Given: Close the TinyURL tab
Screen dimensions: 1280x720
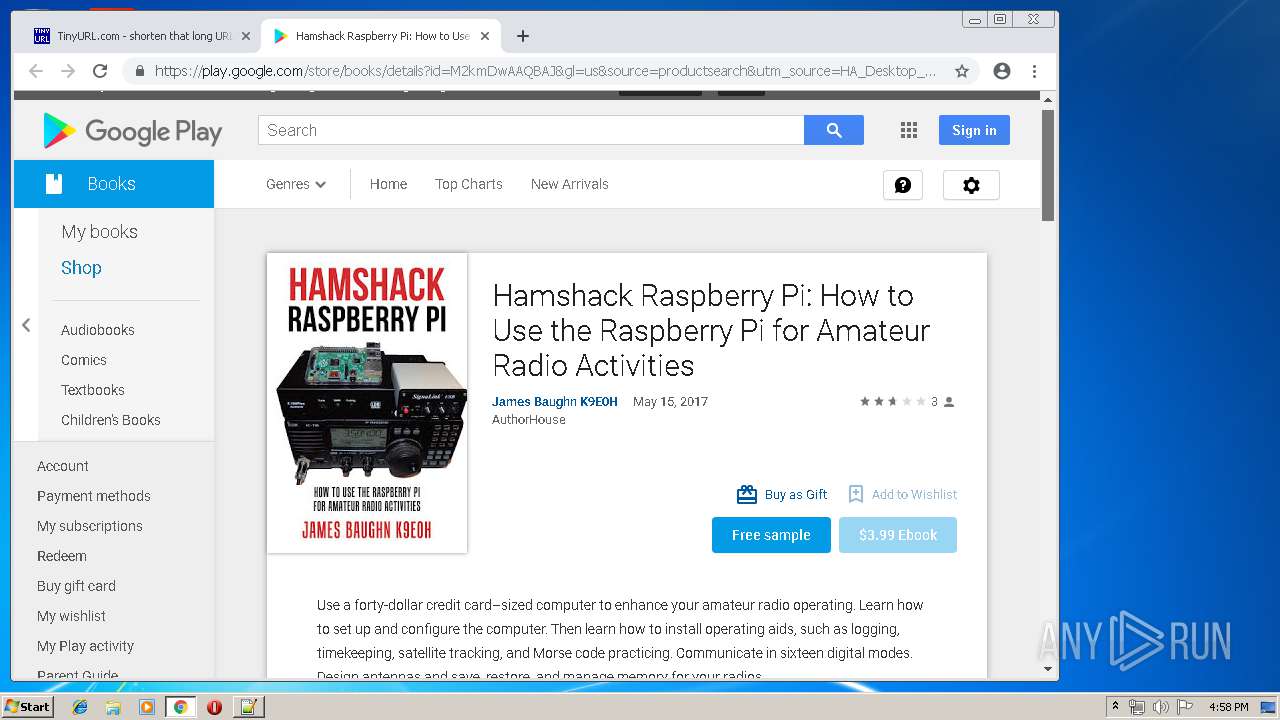Looking at the screenshot, I should (x=246, y=36).
